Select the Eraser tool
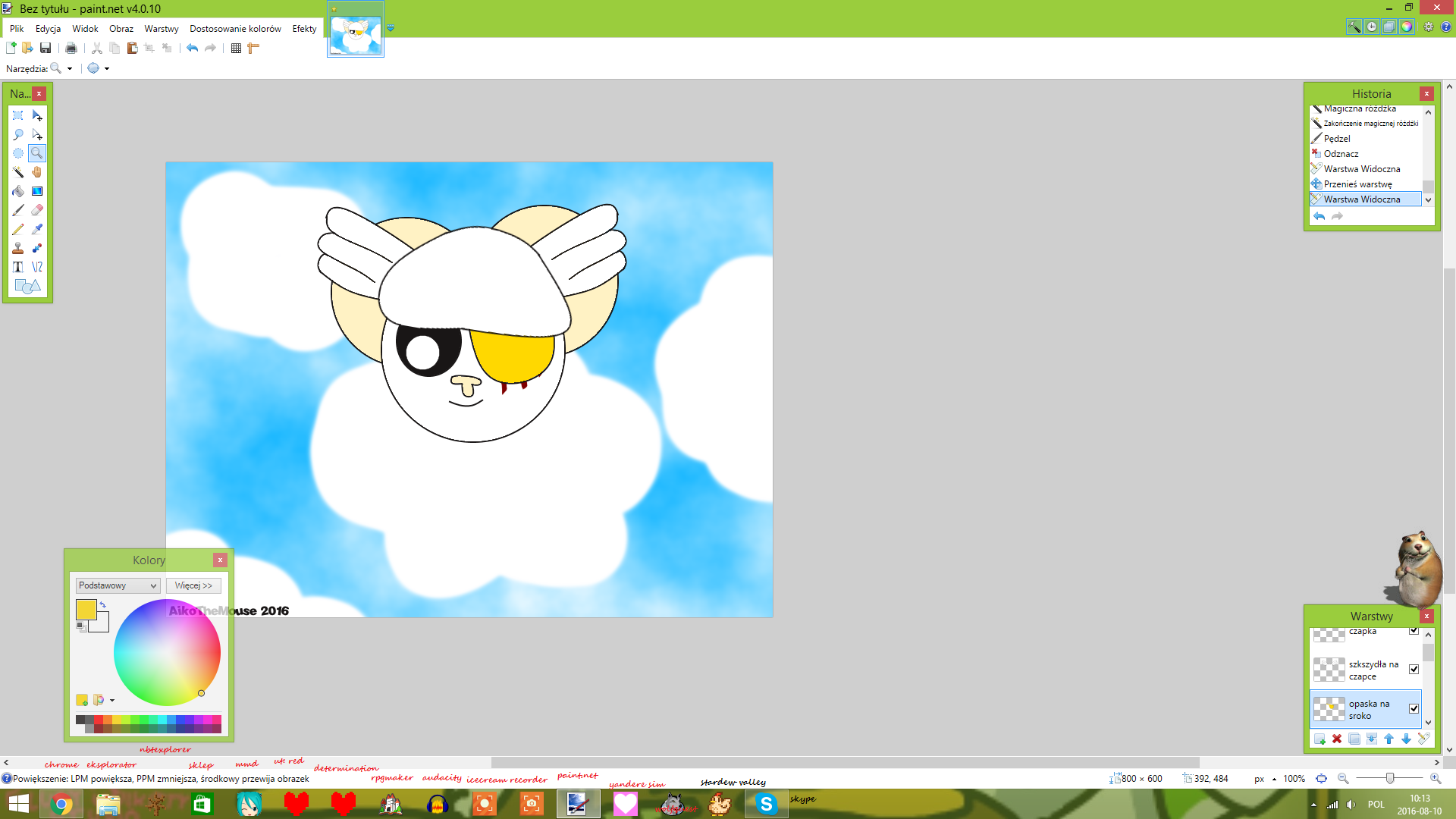 pyautogui.click(x=37, y=210)
